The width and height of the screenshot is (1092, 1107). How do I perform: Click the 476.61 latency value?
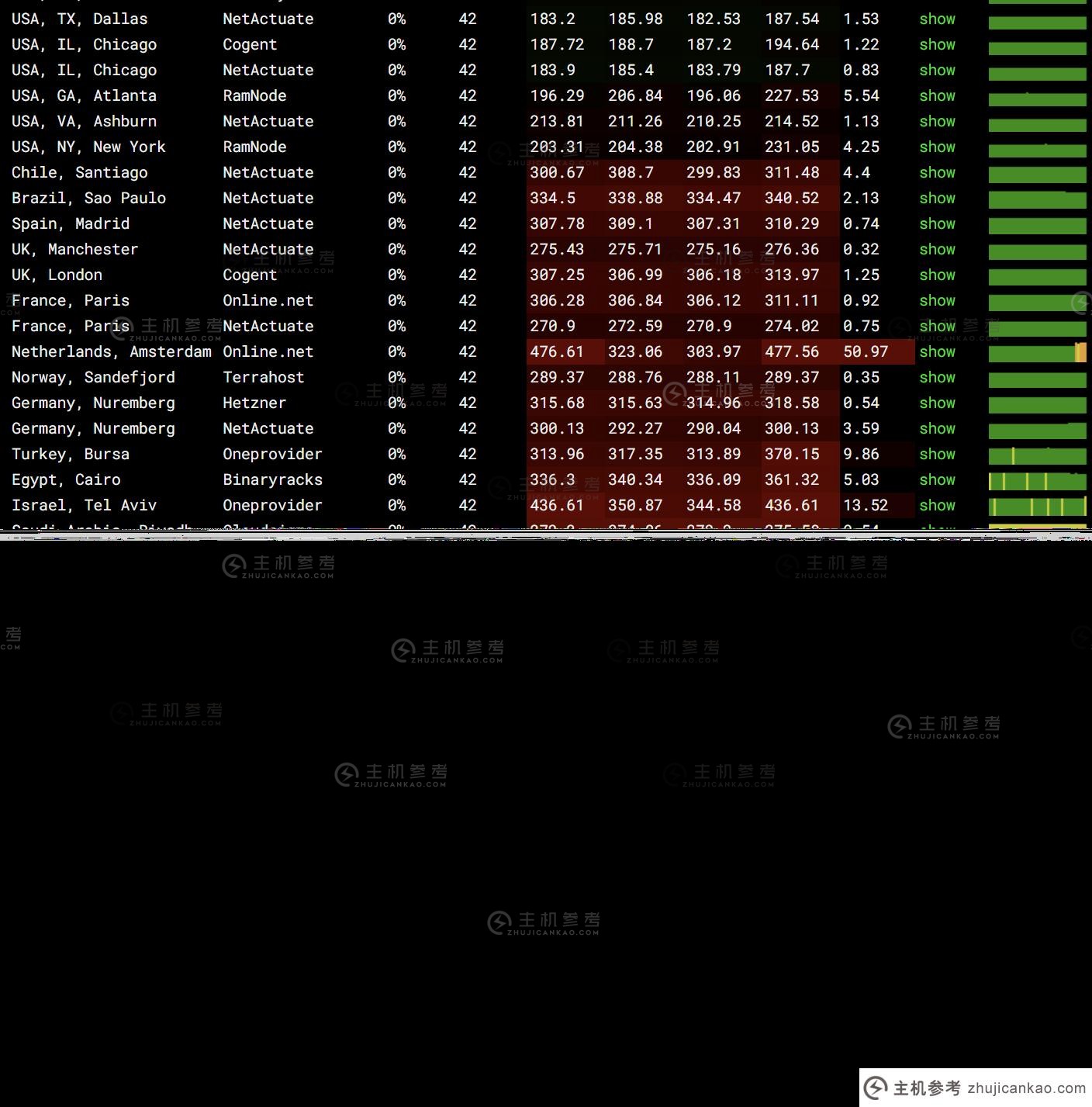click(557, 351)
